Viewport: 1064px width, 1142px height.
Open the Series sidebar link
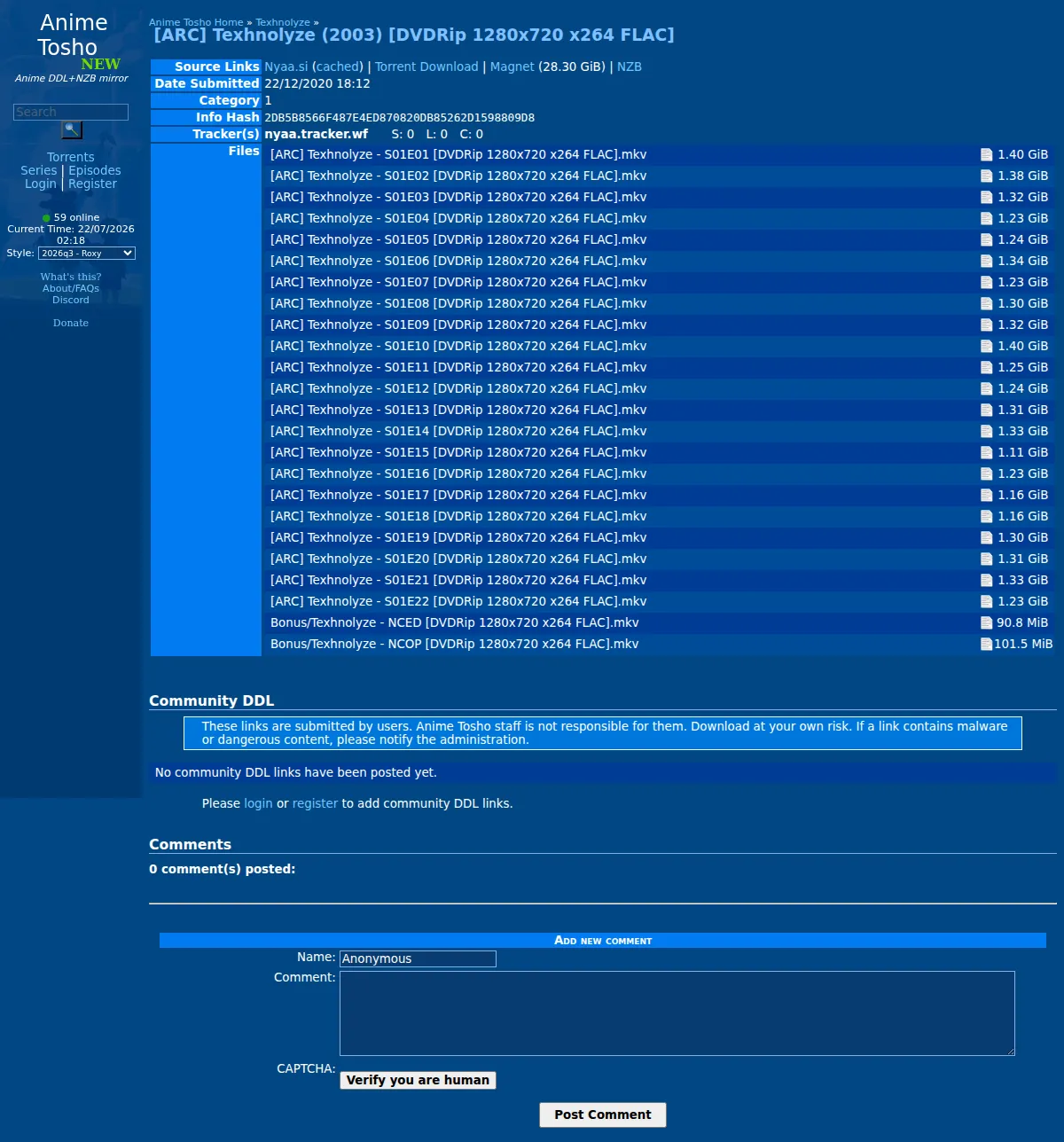39,170
